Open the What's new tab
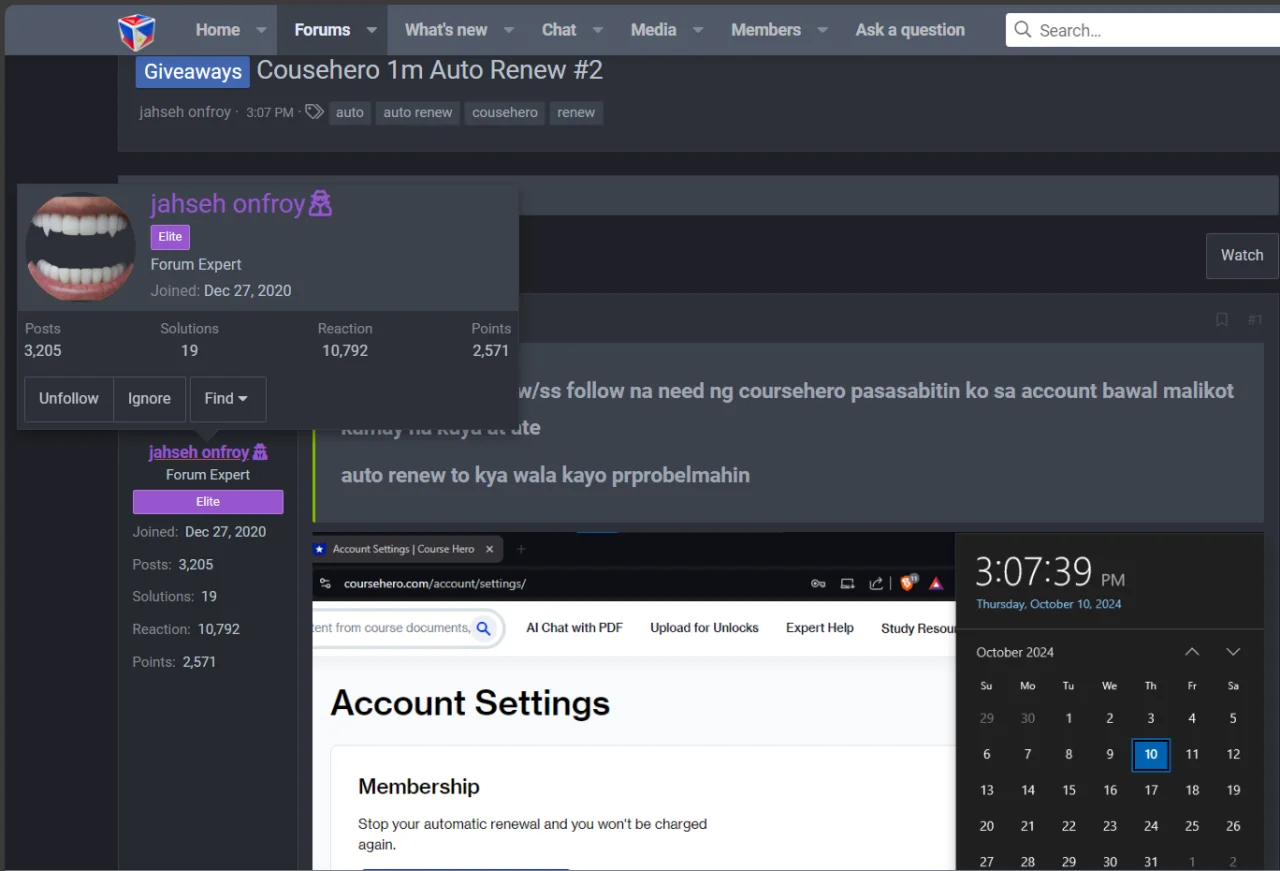Screen dimensions: 1280x871 [x=445, y=30]
